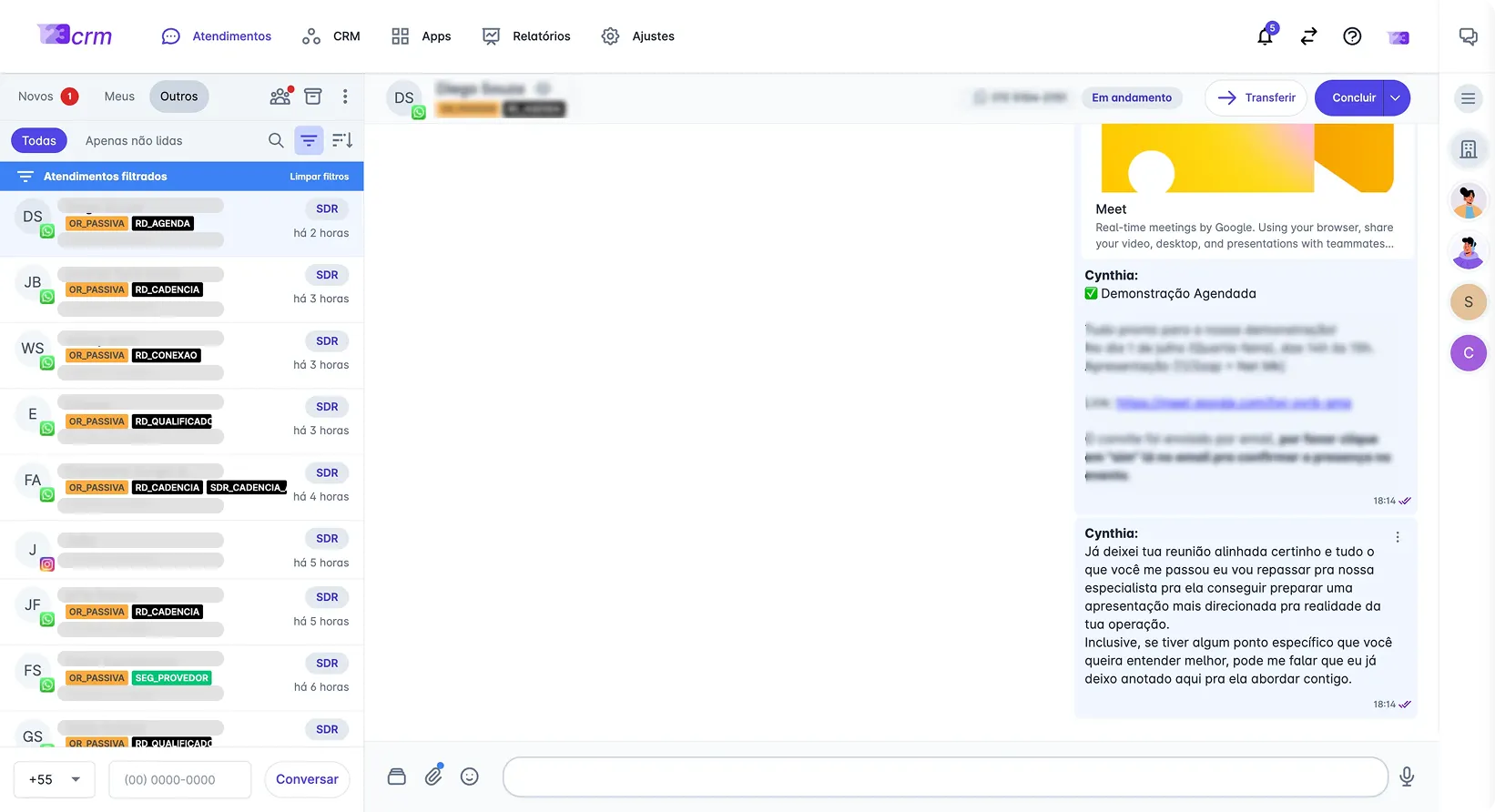This screenshot has width=1495, height=812.
Task: Open the WS conversation with RD_CONEXAO tag
Action: pos(182,356)
